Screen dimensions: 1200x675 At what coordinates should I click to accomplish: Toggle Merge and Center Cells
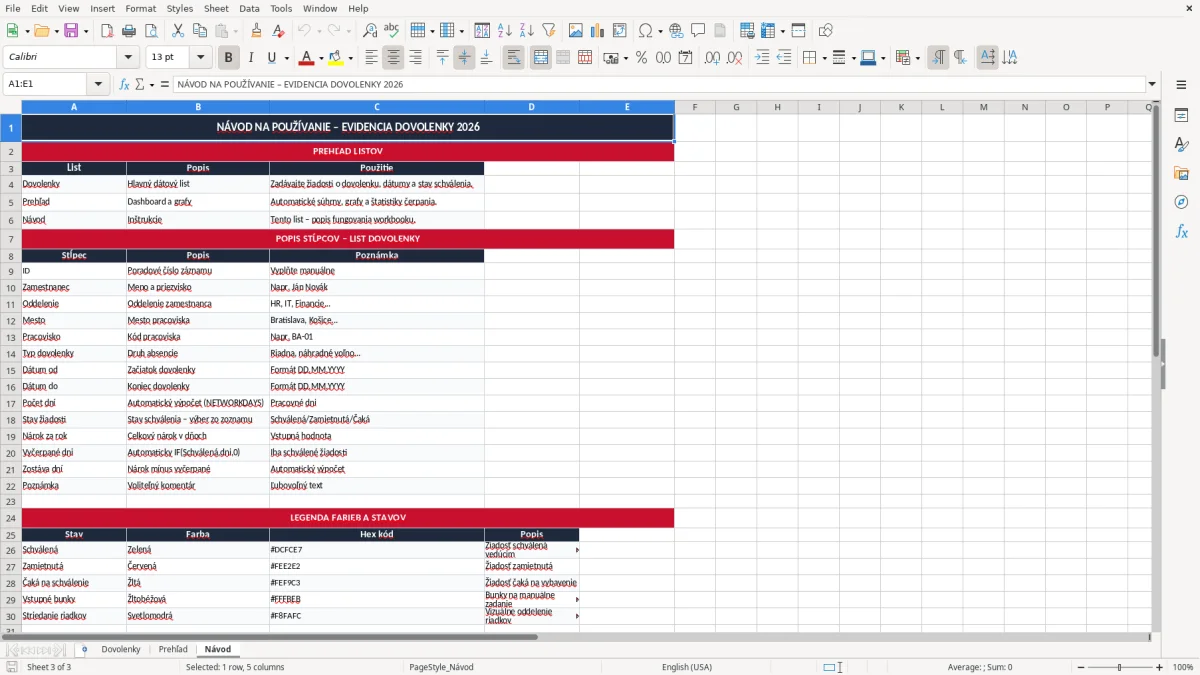(540, 58)
